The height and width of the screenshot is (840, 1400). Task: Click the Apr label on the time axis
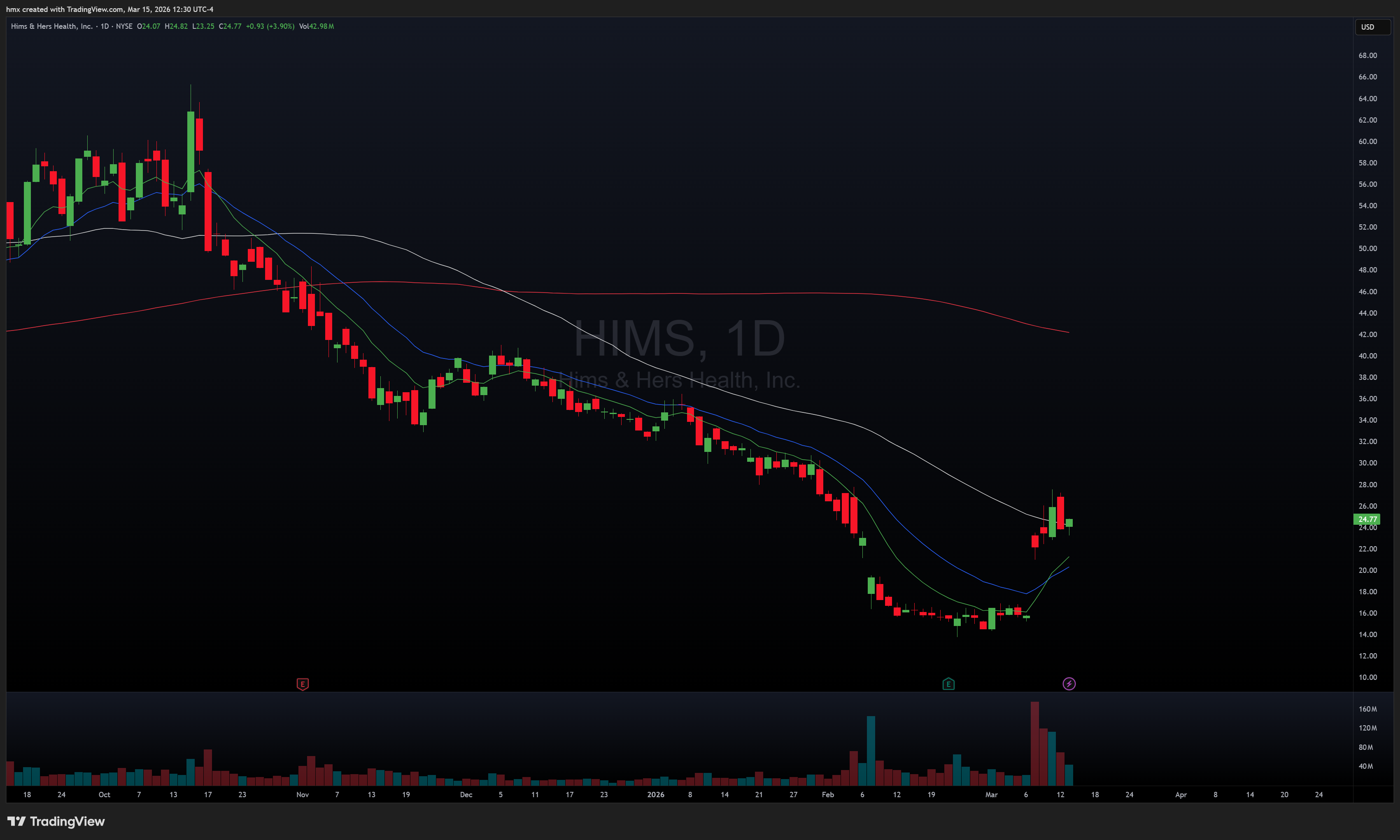[x=1180, y=795]
